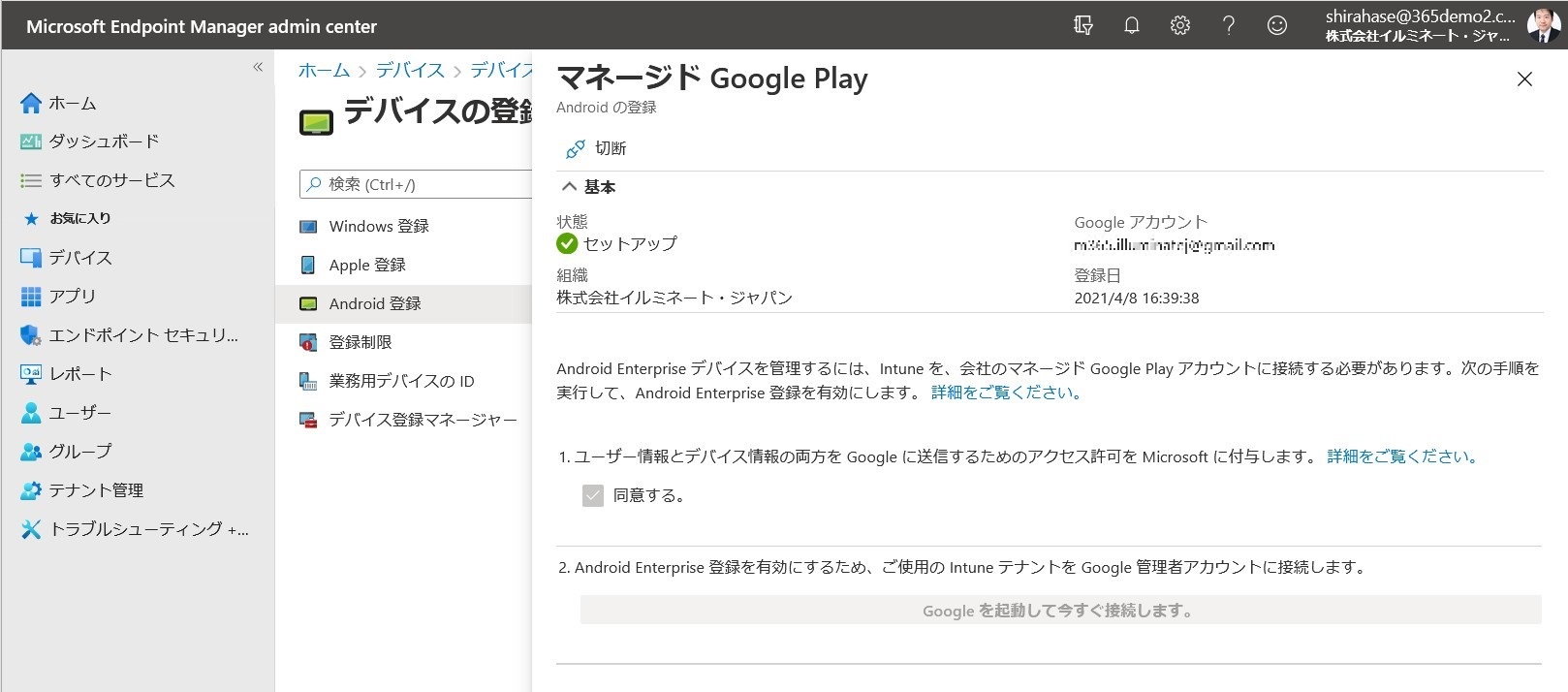Click the Endpoint Security shield icon
This screenshot has width=1568, height=692.
(31, 335)
